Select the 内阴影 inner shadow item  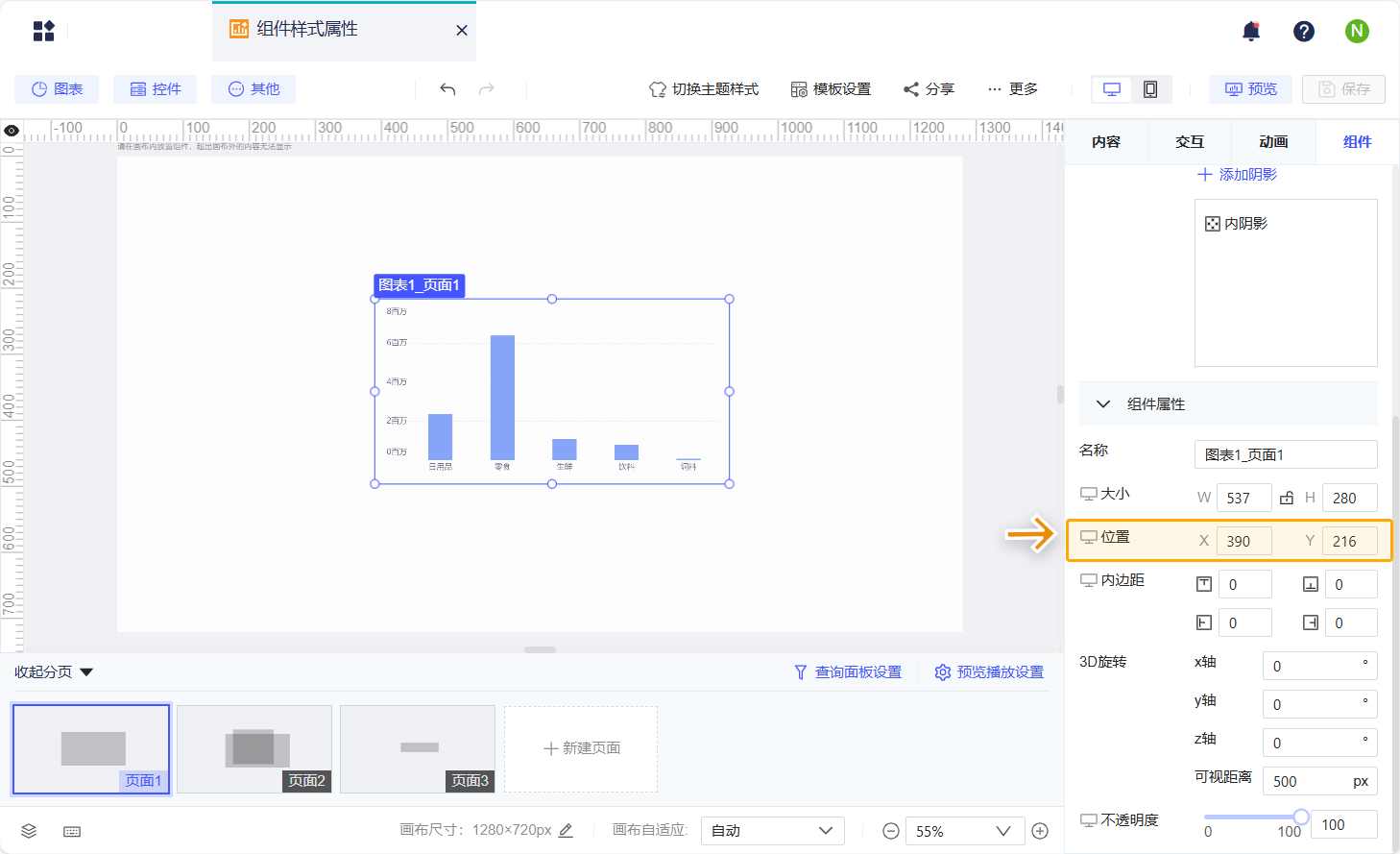[x=1237, y=224]
